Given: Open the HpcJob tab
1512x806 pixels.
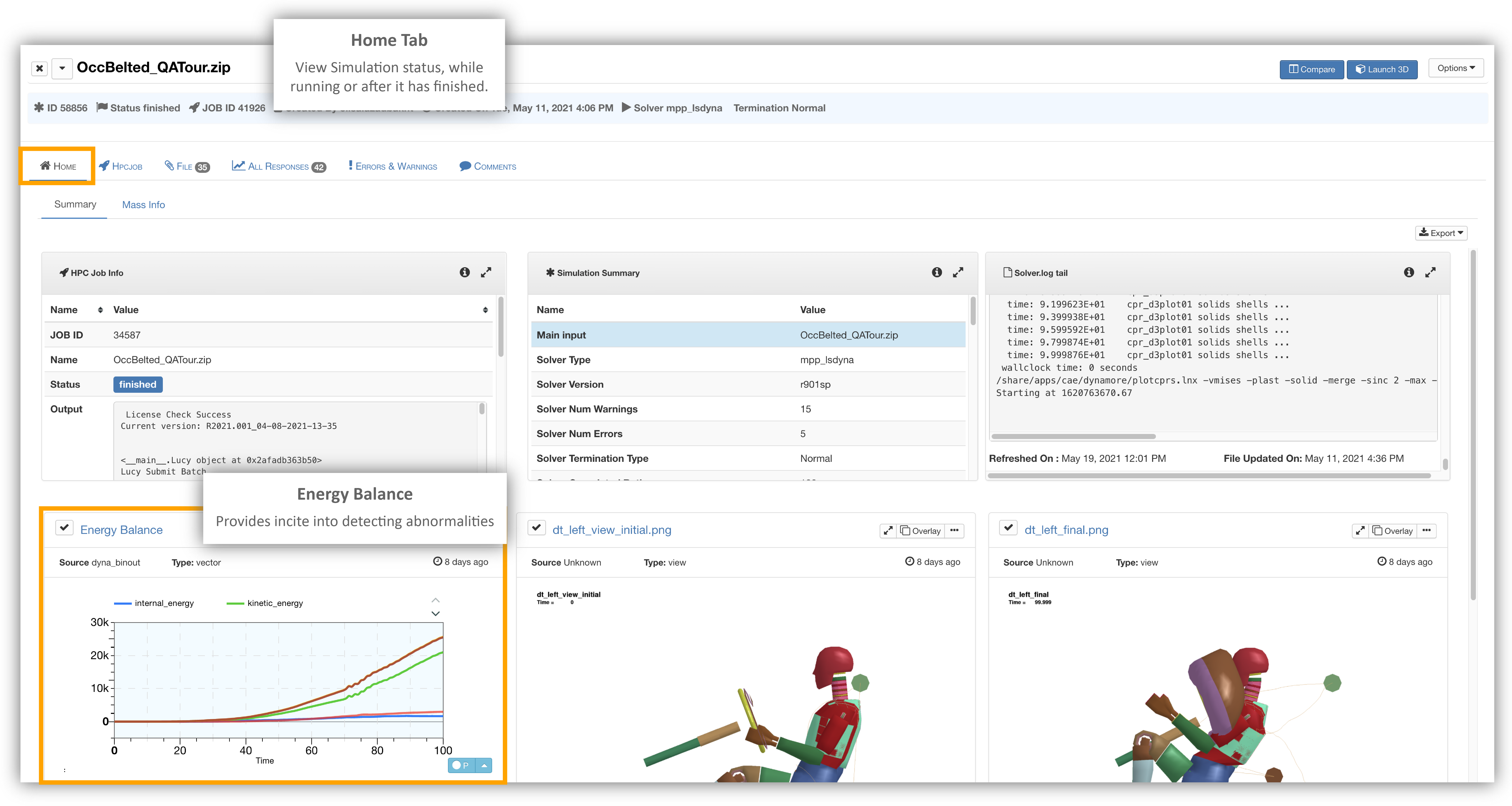Looking at the screenshot, I should [x=120, y=166].
